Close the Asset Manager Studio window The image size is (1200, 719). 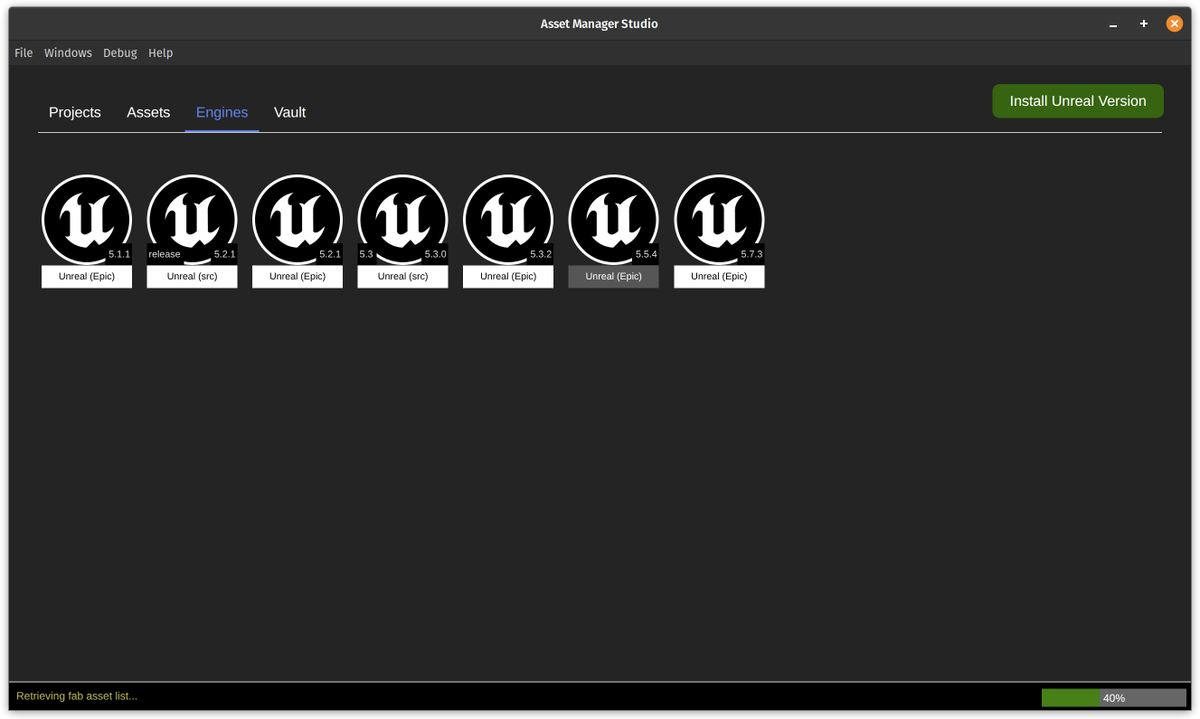click(1175, 24)
